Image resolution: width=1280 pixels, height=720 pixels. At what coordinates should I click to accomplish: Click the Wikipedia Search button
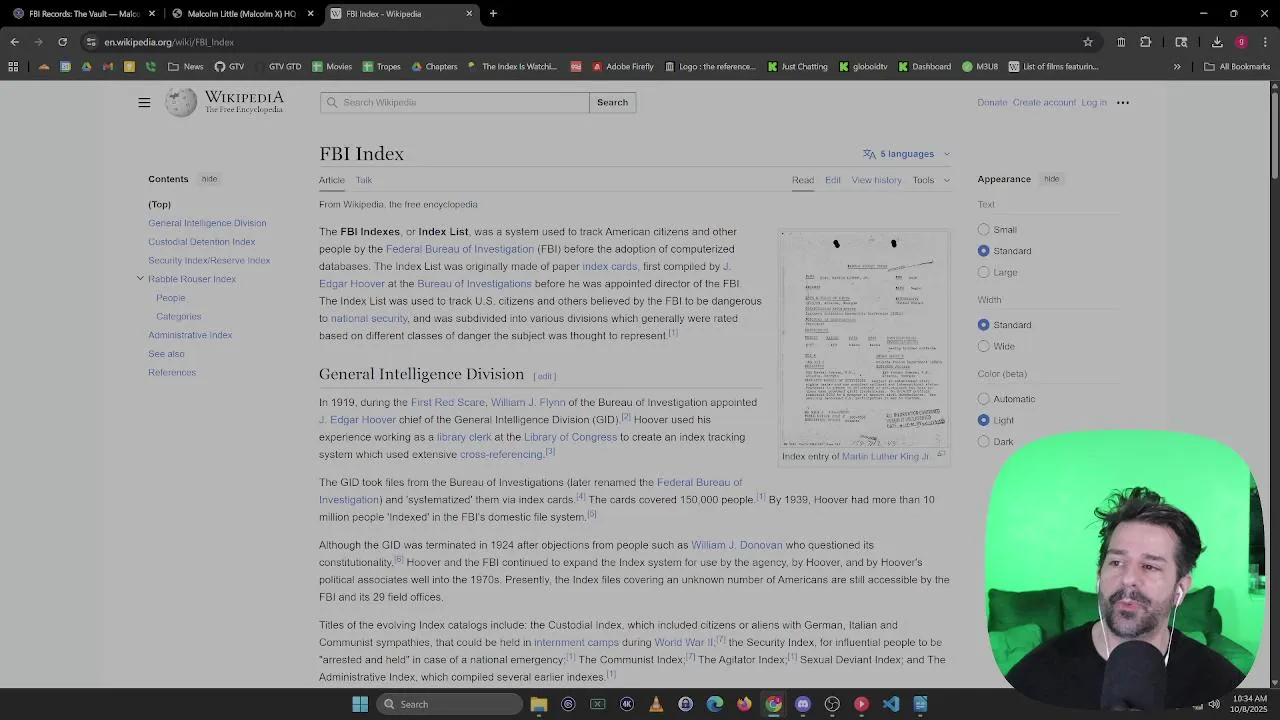612,102
